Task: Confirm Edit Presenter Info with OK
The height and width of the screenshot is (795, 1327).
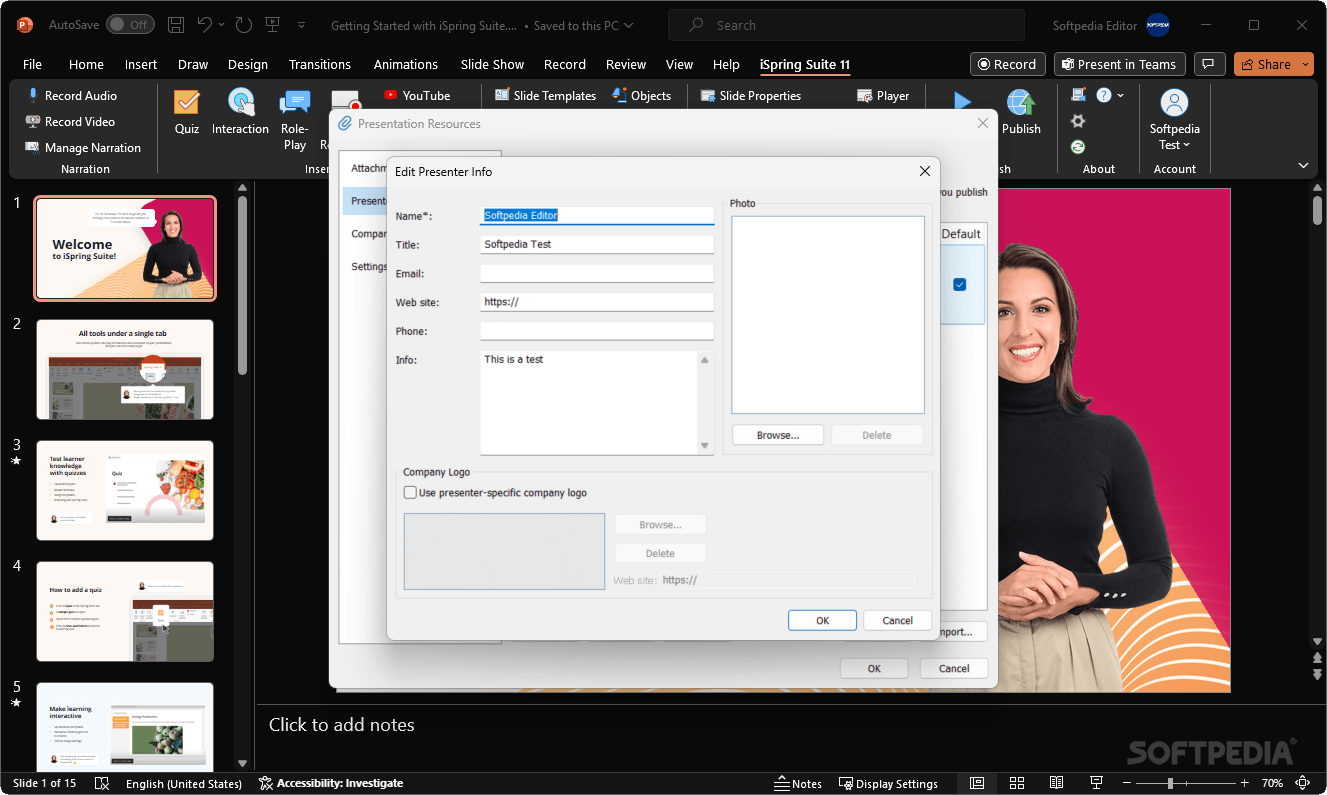Action: [822, 620]
